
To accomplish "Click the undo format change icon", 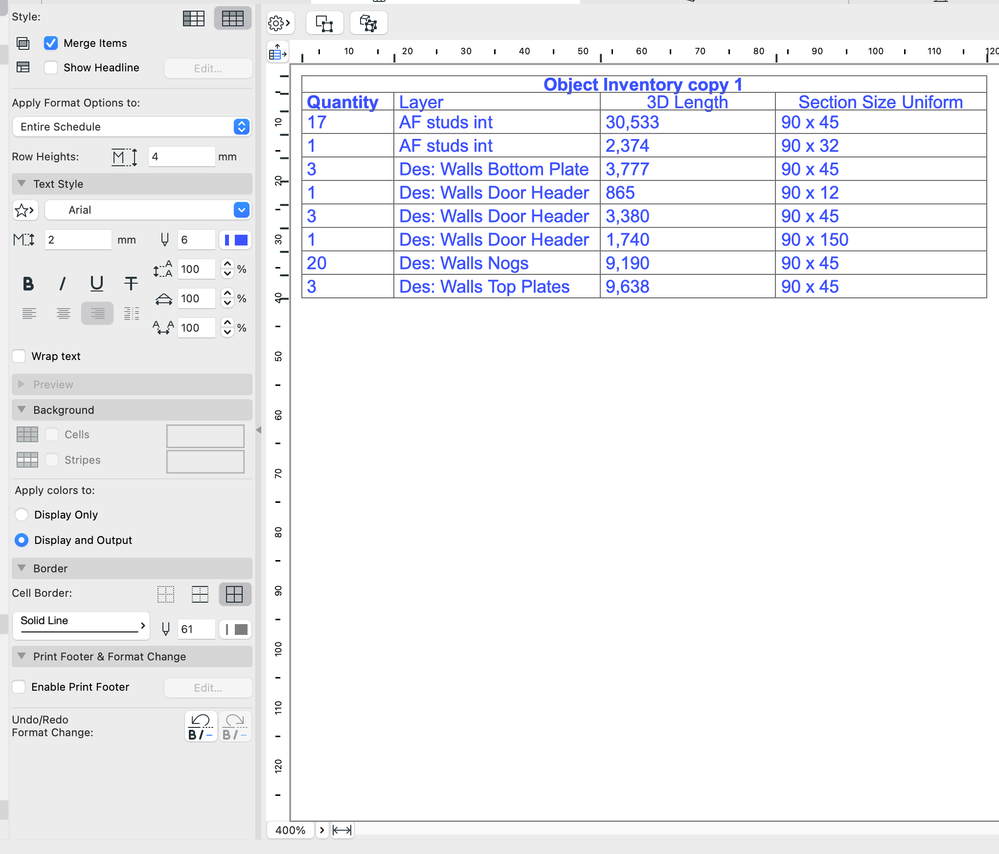I will click(199, 726).
